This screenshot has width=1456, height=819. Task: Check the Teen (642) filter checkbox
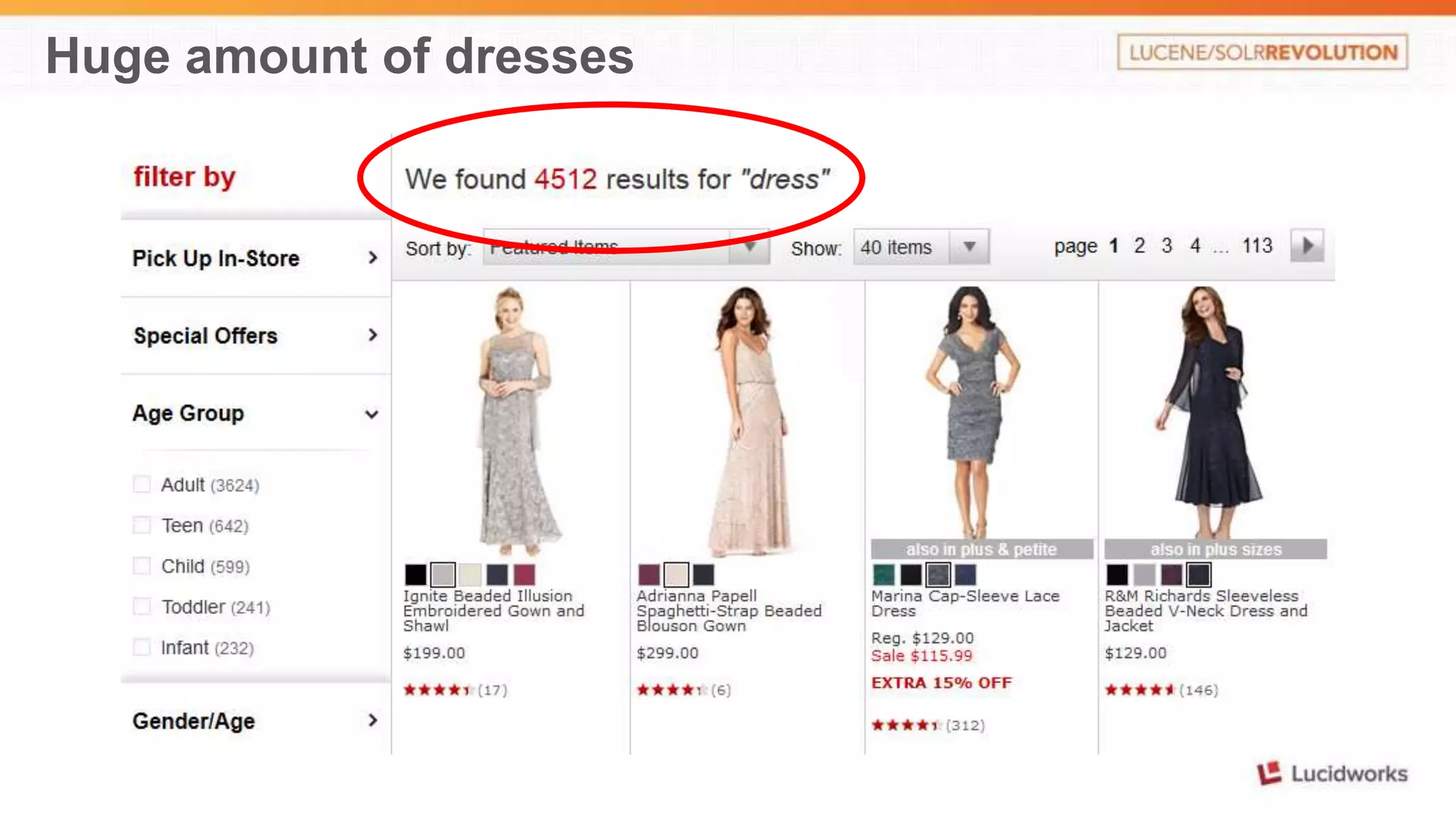click(x=142, y=525)
